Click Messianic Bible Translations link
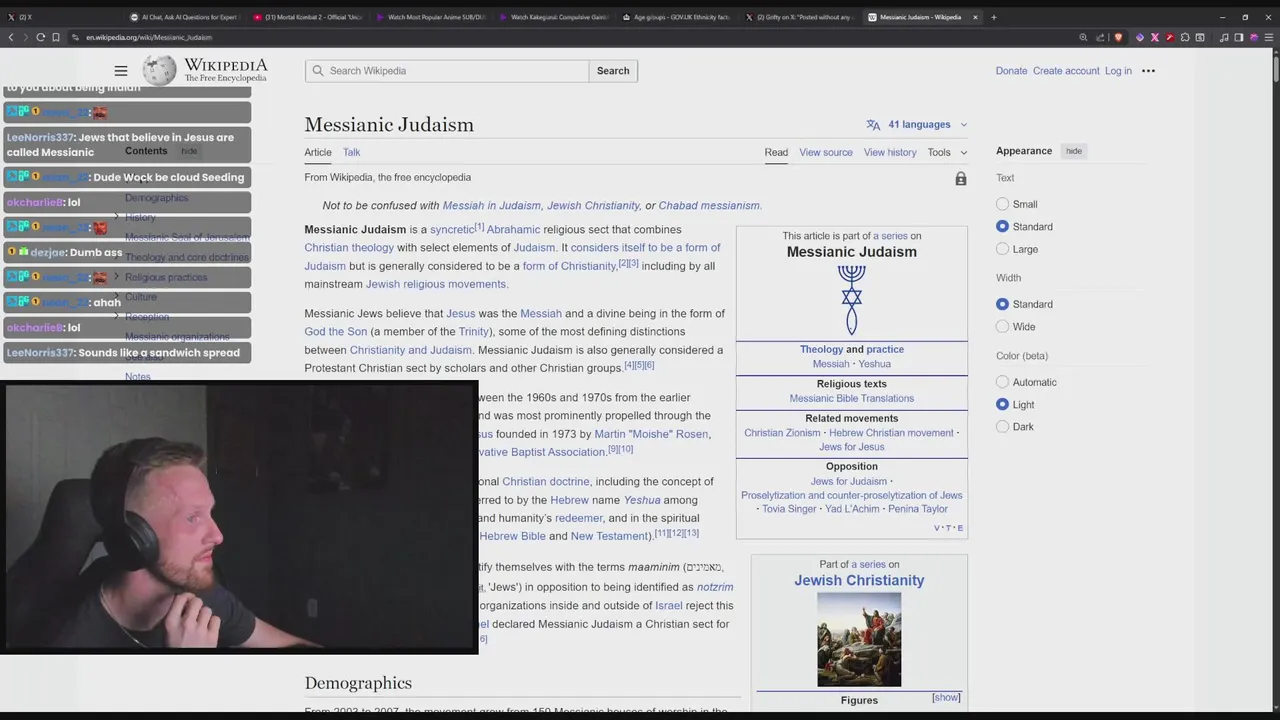 point(851,398)
